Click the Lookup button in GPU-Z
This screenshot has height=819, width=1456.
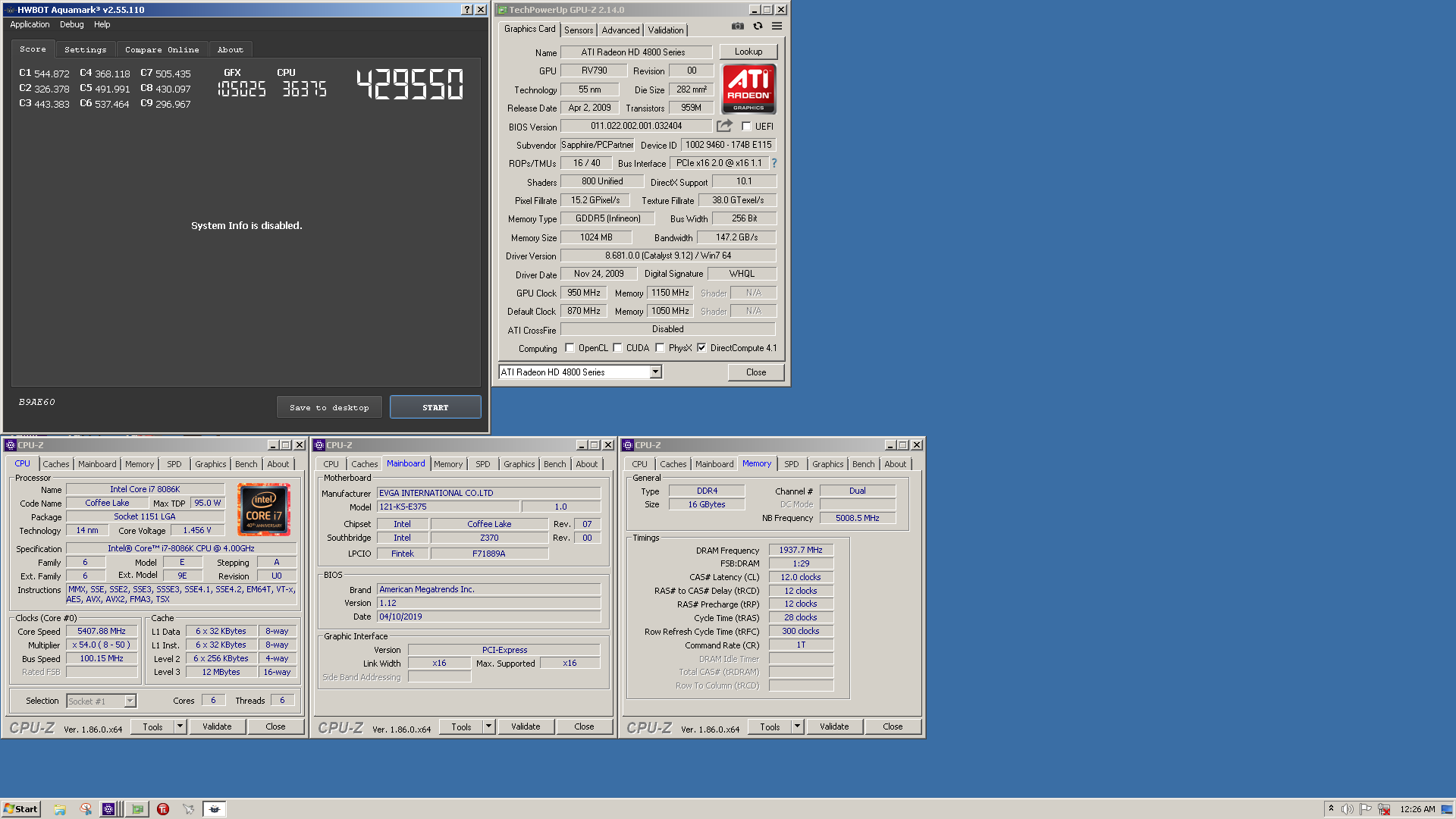click(x=748, y=52)
